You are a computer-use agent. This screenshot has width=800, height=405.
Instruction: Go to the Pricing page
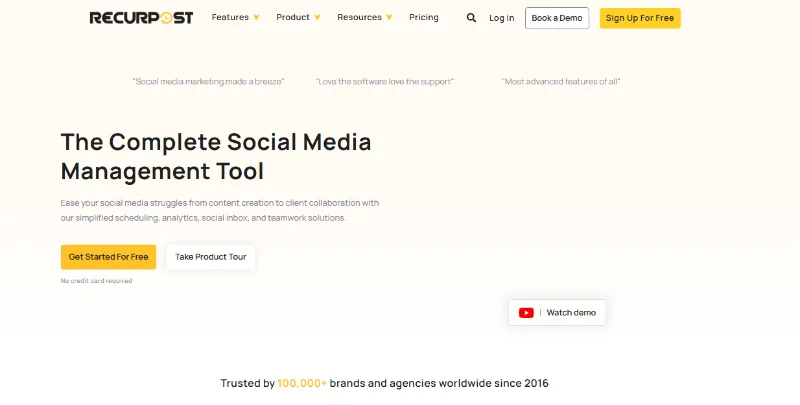pyautogui.click(x=424, y=18)
